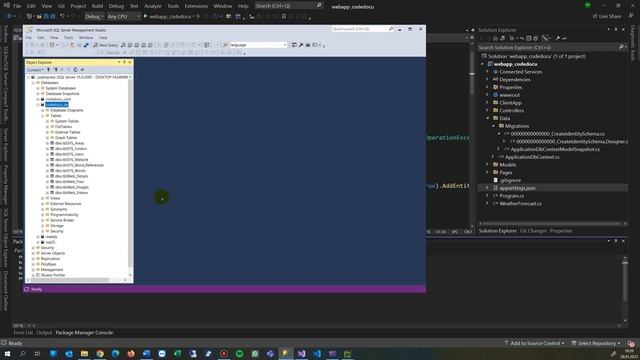
Task: Click Refresh icon in Object Explorer toolbar
Action: click(75, 70)
